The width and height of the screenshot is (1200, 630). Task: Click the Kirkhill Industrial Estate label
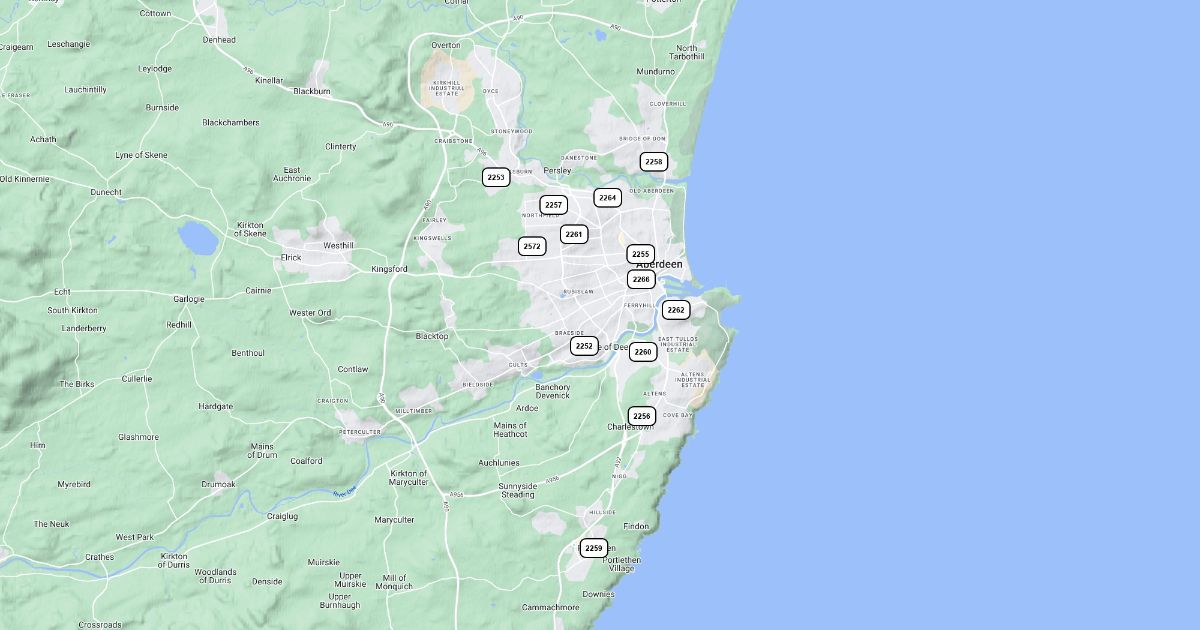[x=448, y=88]
